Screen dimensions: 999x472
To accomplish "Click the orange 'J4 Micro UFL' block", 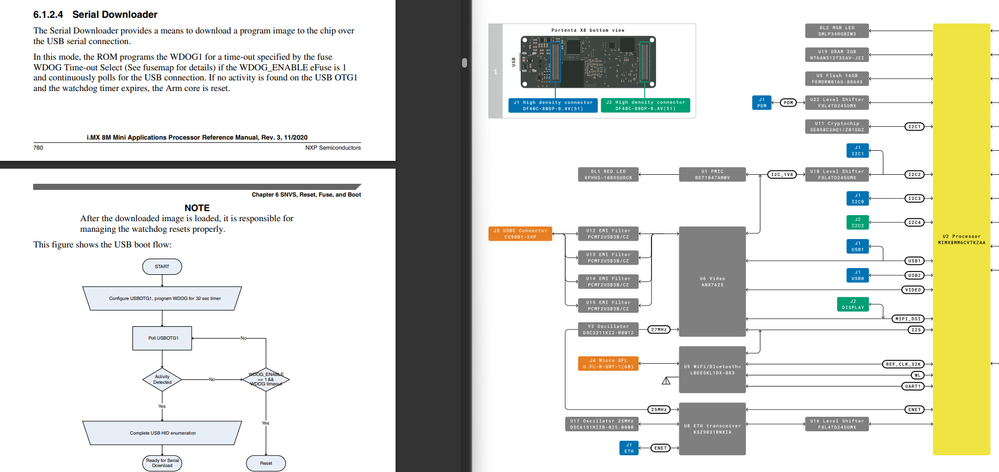I will [608, 363].
